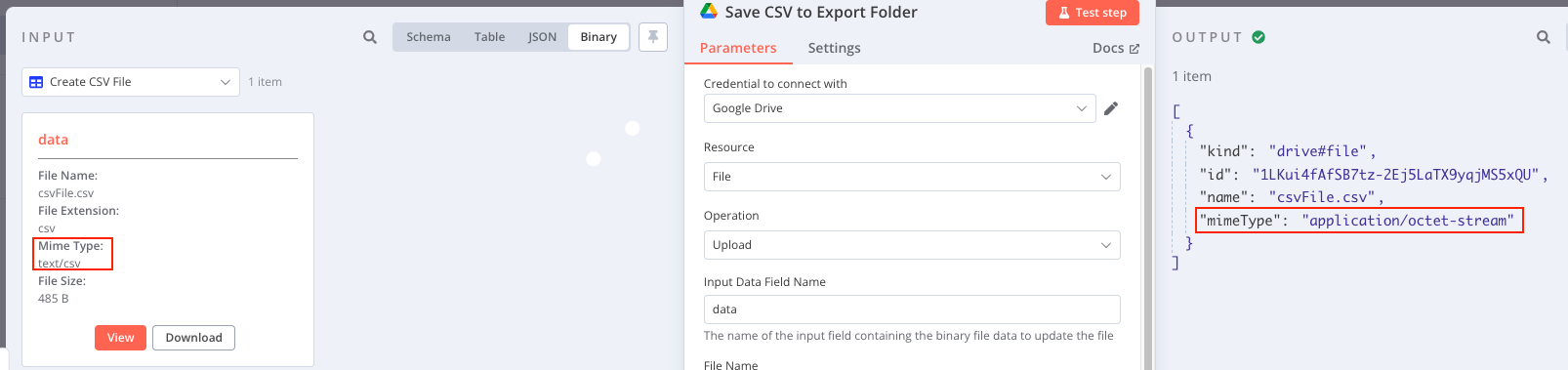Pin the input data
This screenshot has width=1568, height=370.
pyautogui.click(x=653, y=37)
